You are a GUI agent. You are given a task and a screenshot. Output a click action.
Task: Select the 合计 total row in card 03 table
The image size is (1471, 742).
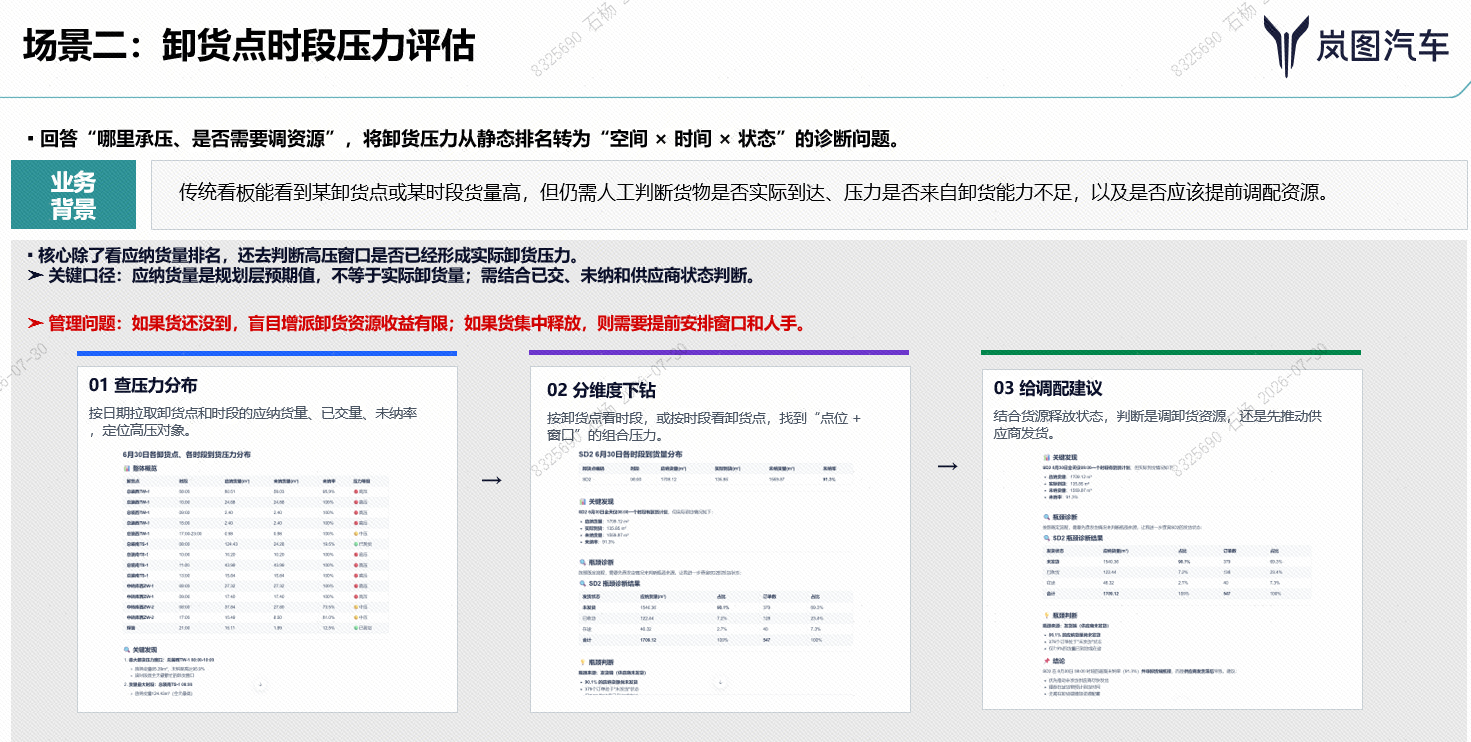1178,593
